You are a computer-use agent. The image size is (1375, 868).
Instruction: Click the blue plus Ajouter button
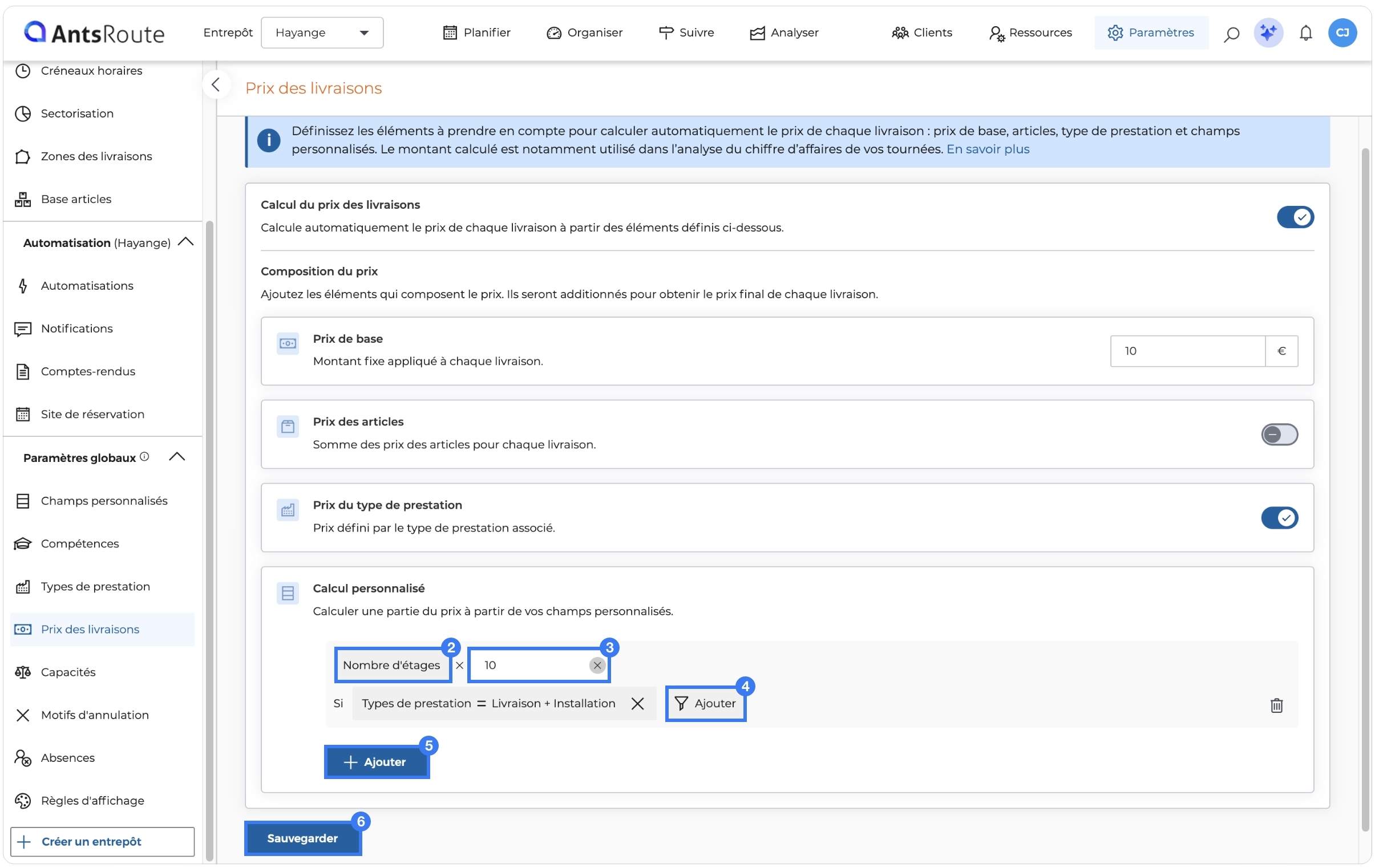coord(377,762)
